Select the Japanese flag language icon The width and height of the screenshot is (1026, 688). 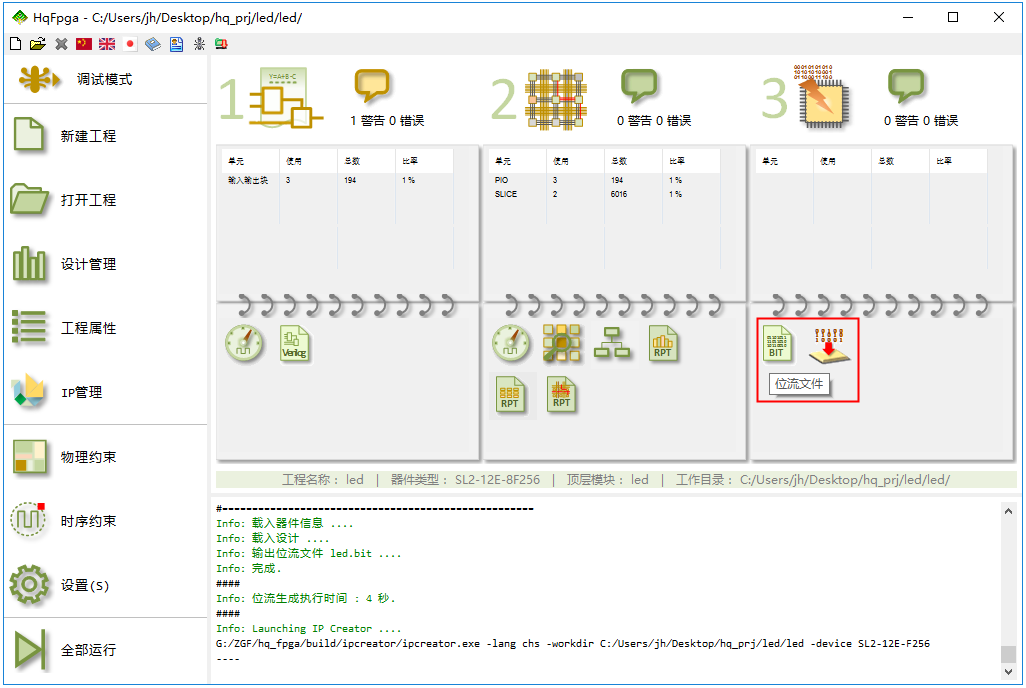pyautogui.click(x=130, y=44)
